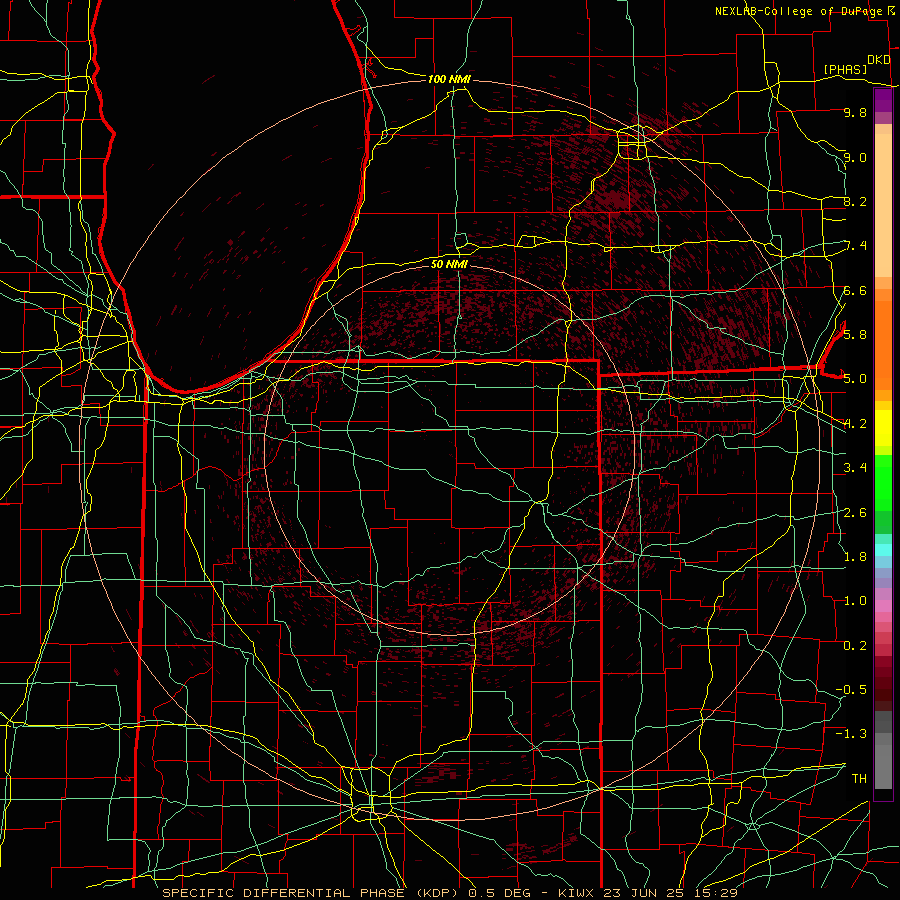Click the [PHAS] label above the scale
The height and width of the screenshot is (900, 900).
click(845, 69)
